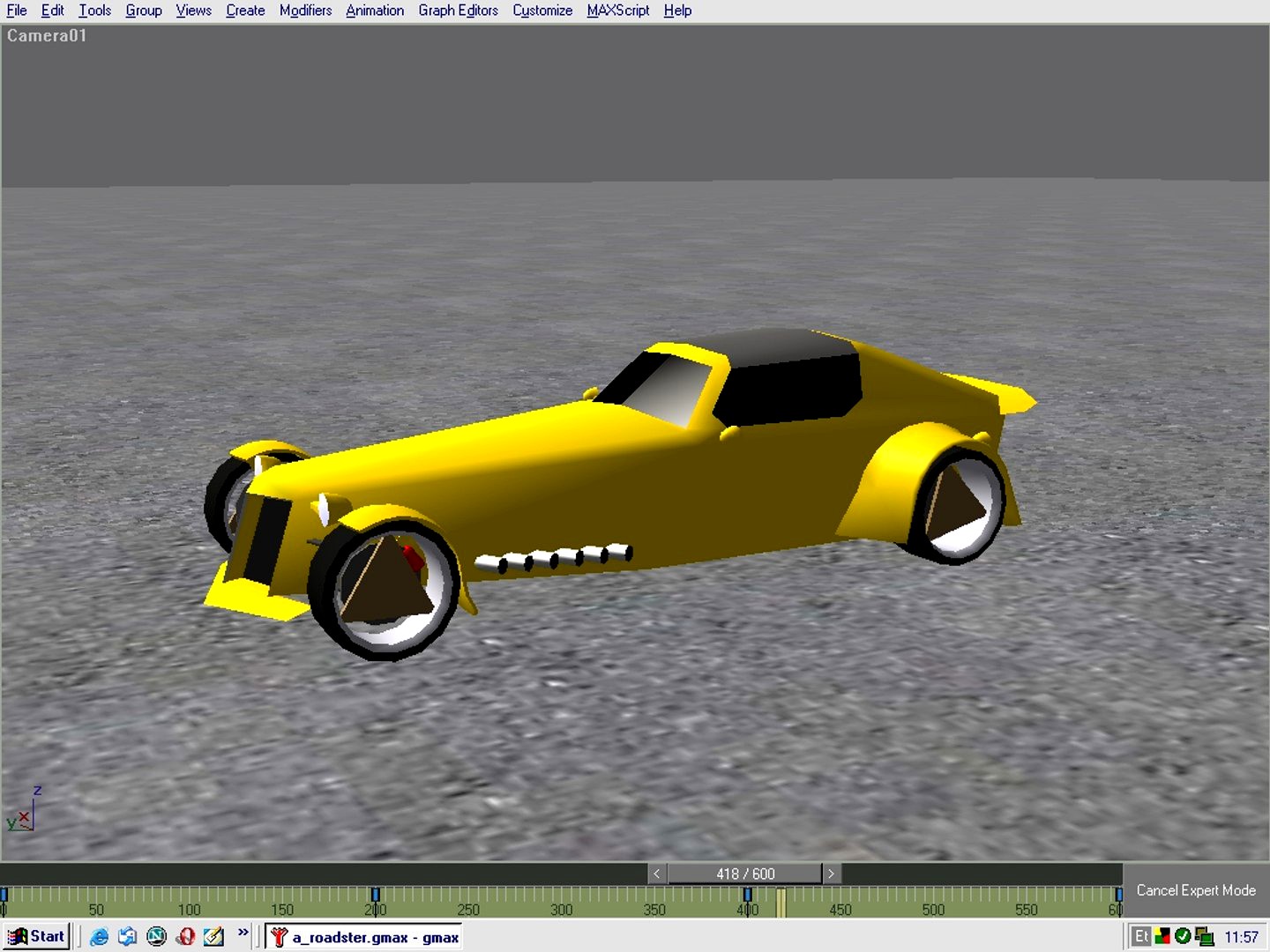
Task: Open the Graph Editors menu
Action: point(458,11)
